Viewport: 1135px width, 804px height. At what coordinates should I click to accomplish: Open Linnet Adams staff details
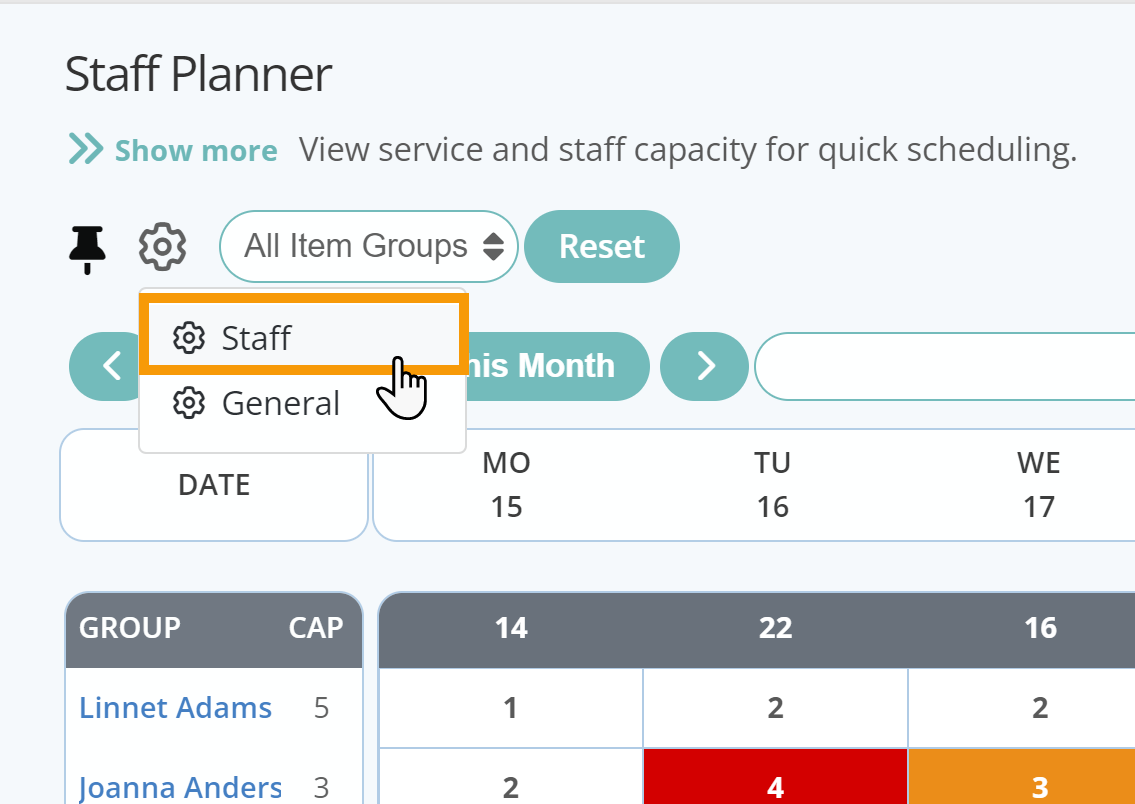[x=175, y=707]
